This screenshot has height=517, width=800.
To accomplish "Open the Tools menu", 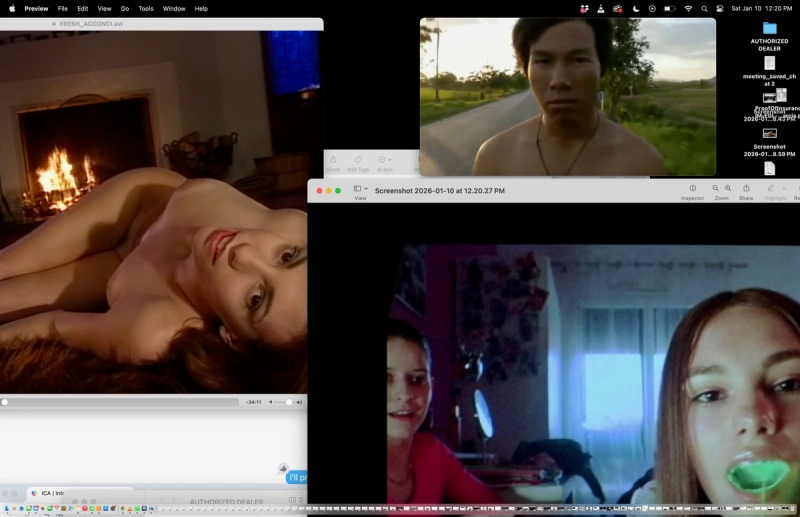I will tap(146, 9).
